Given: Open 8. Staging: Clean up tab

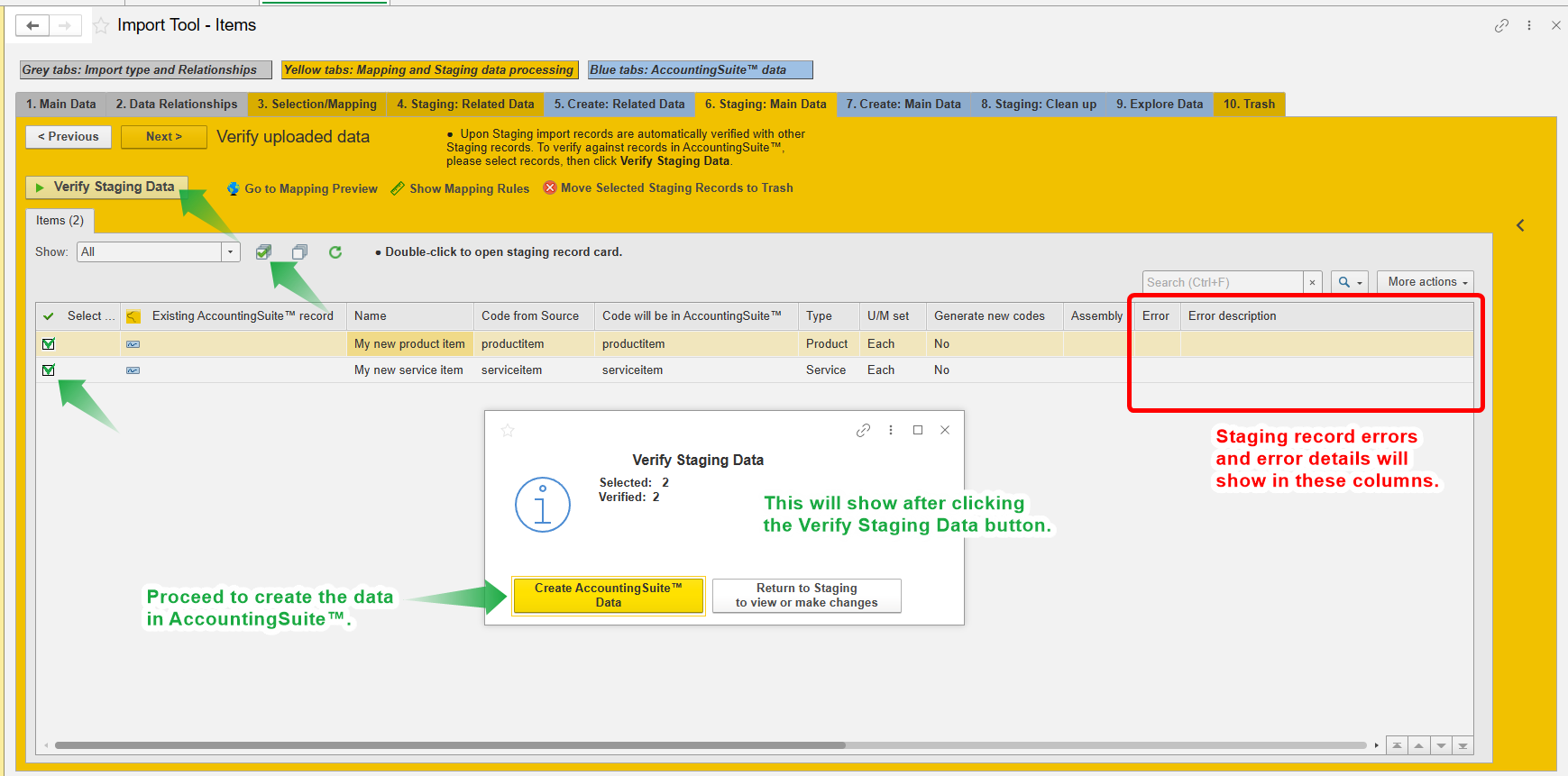Looking at the screenshot, I should pyautogui.click(x=1039, y=105).
